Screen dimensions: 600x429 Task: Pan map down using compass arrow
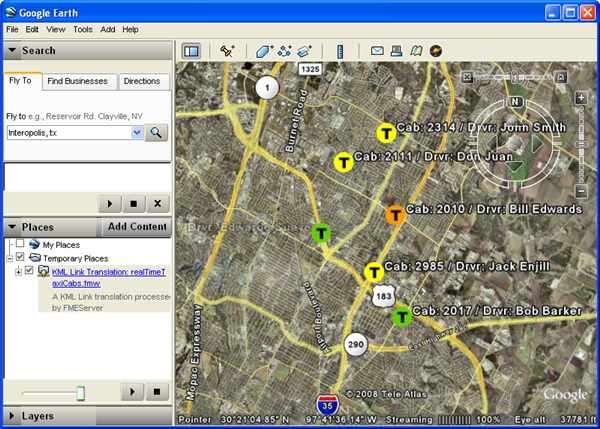pos(515,166)
